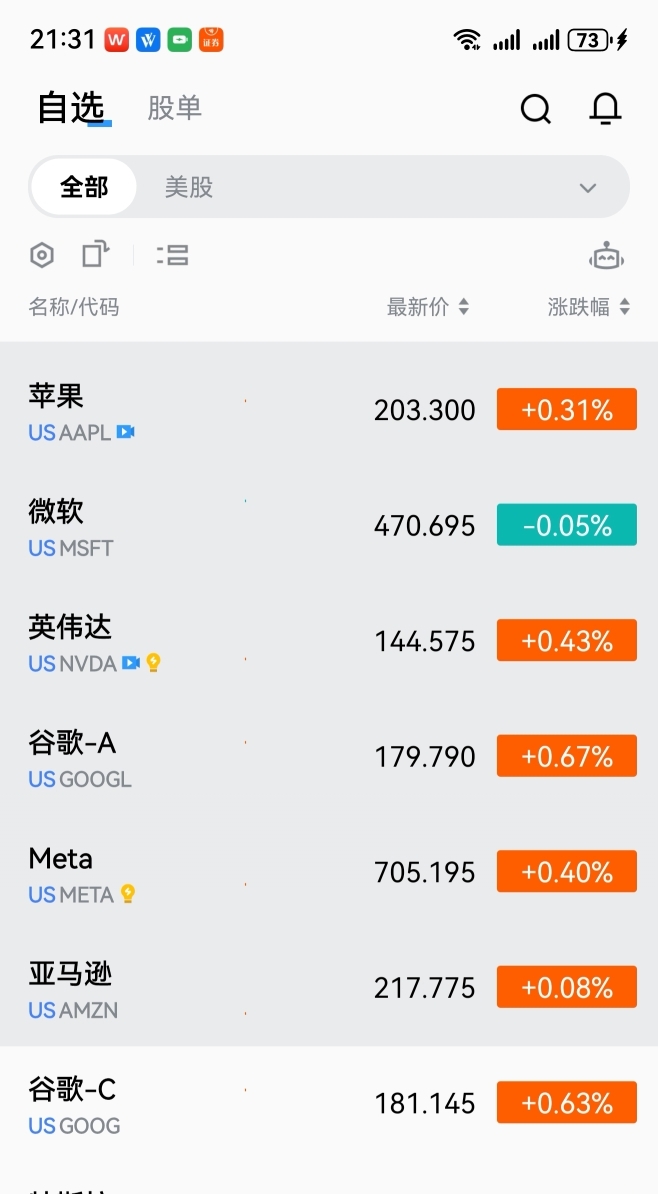Viewport: 658px width, 1194px height.
Task: Tap the lightbulb icon beside META
Action: [x=127, y=893]
